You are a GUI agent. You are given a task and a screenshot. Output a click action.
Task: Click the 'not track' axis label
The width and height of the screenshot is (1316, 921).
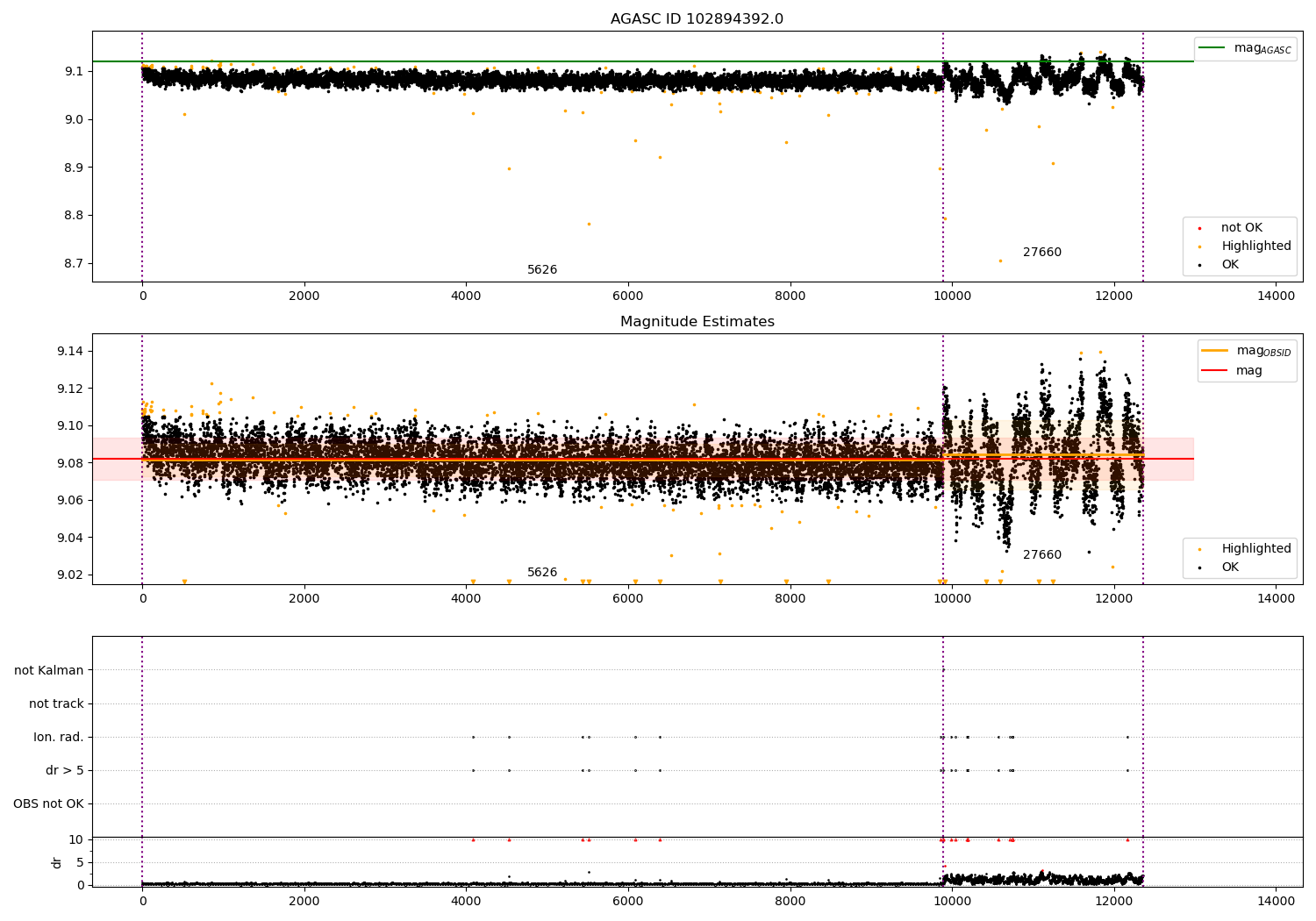(56, 703)
